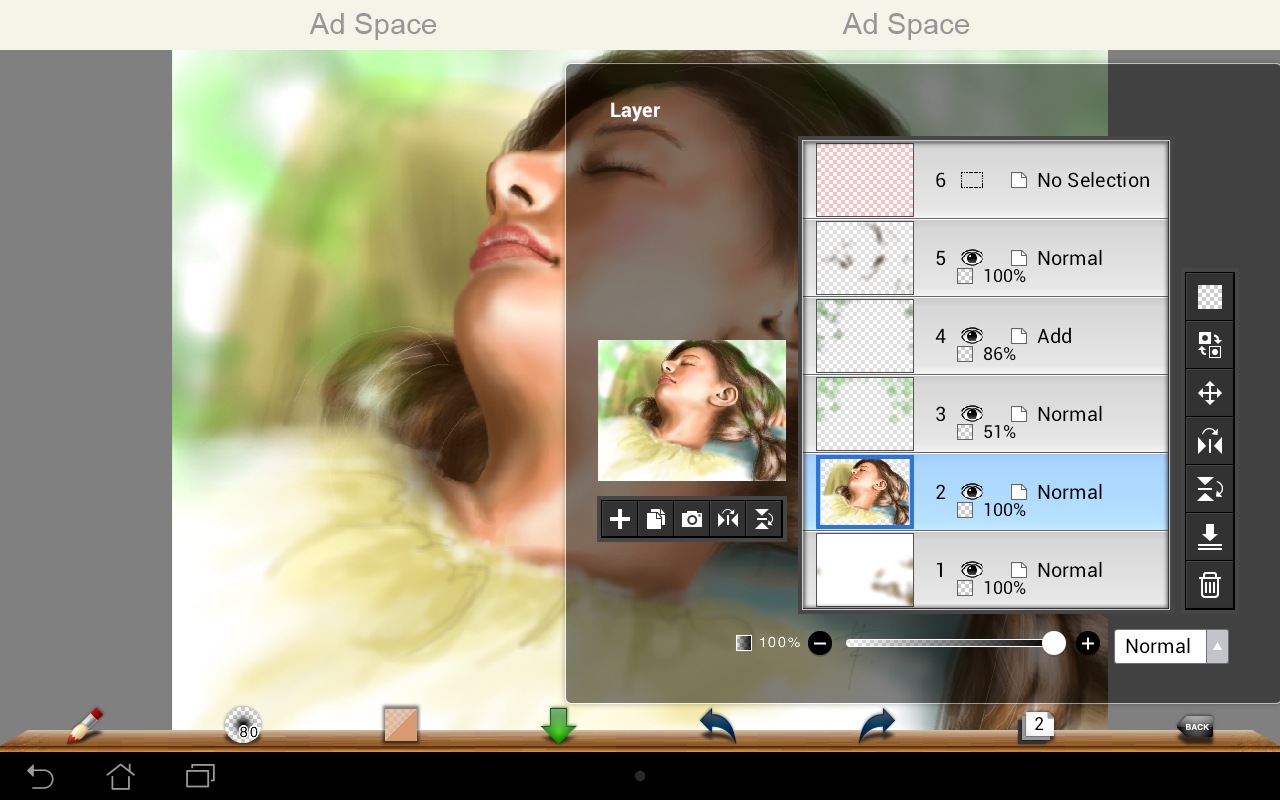Open the skin-tone color swatch
The image size is (1280, 800).
pyautogui.click(x=401, y=724)
